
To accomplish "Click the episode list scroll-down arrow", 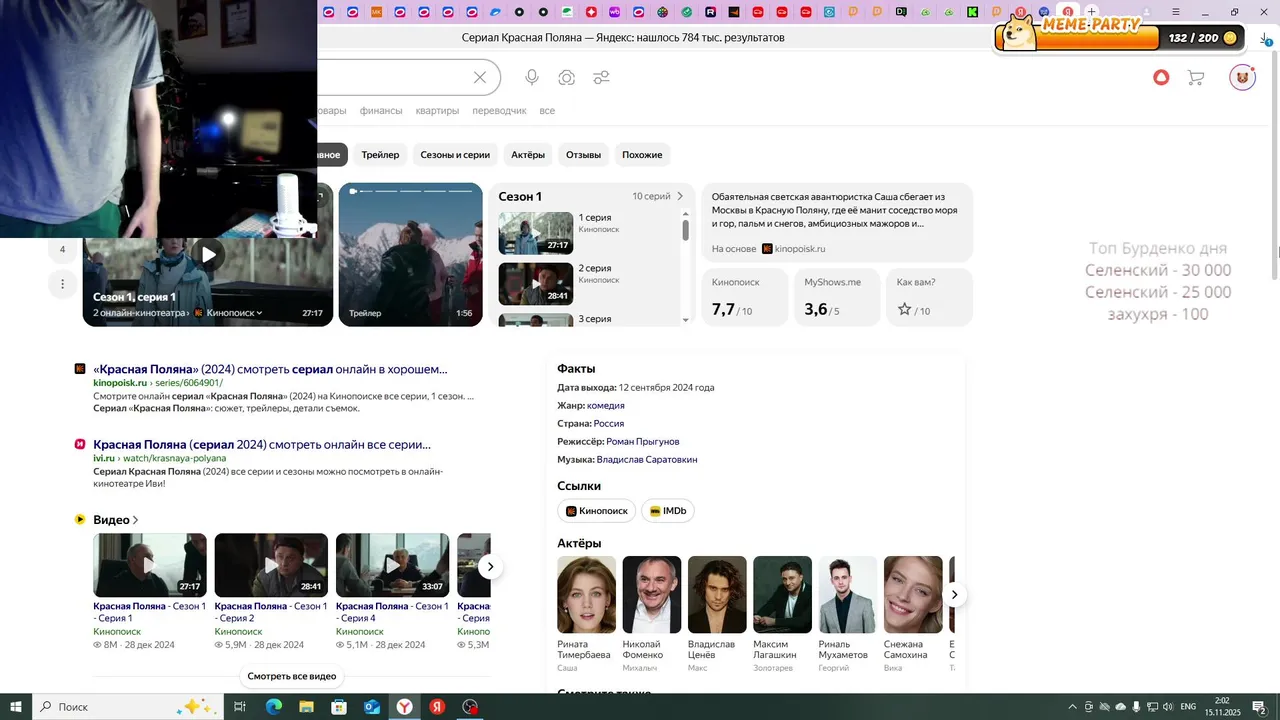I will click(x=686, y=319).
